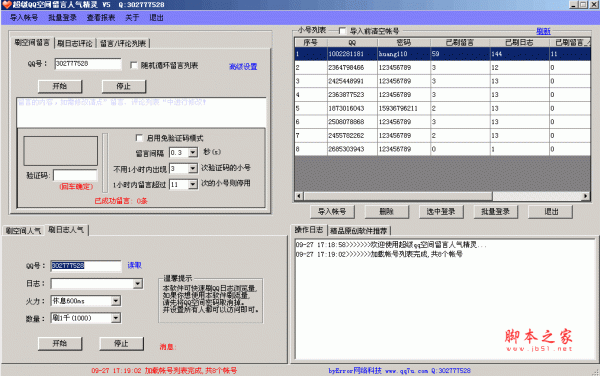This screenshot has height=376, width=600.
Task: Open the 批量登录 menu
Action: tap(62, 18)
